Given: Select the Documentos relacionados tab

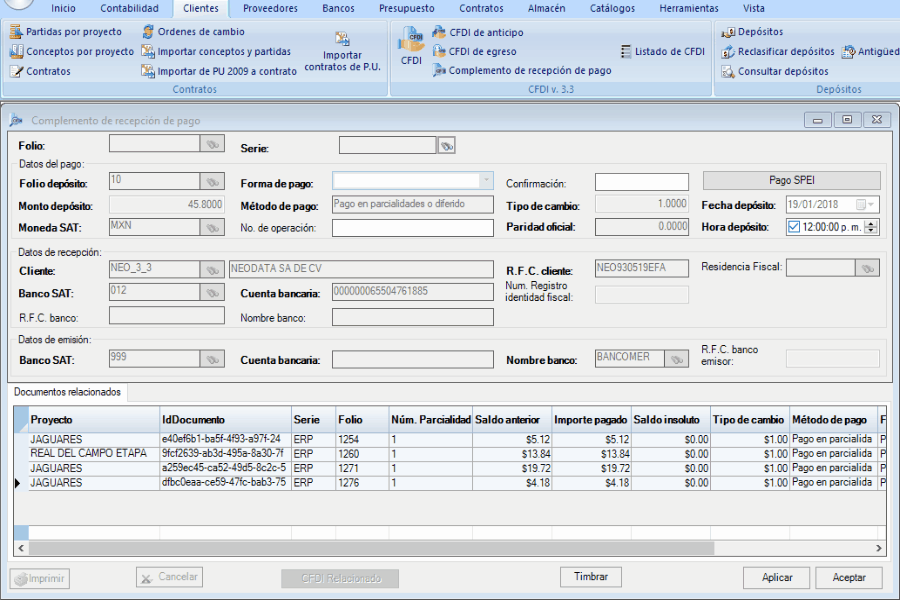Looking at the screenshot, I should coord(67,392).
